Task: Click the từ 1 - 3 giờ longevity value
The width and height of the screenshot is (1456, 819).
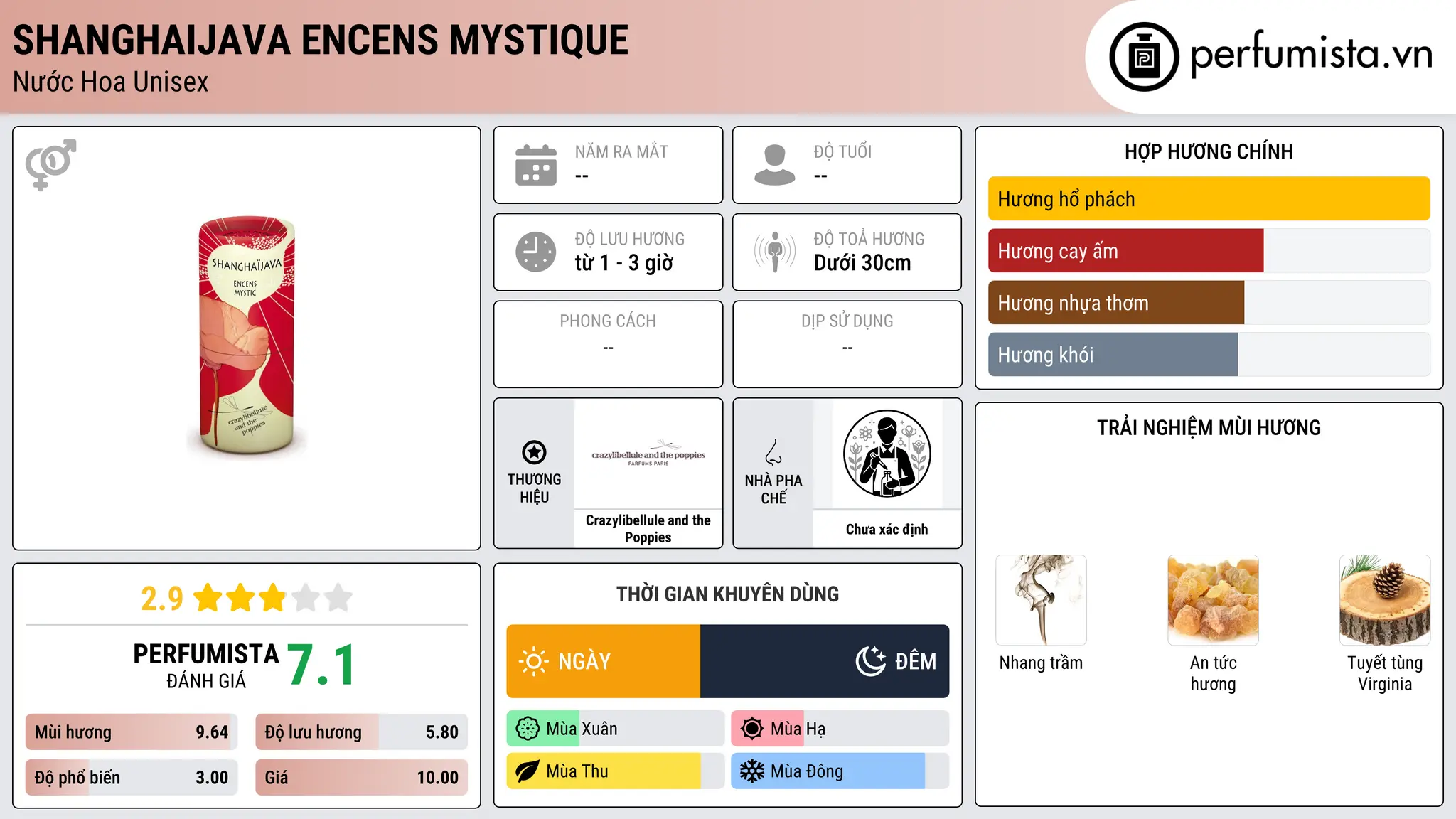Action: (x=624, y=263)
